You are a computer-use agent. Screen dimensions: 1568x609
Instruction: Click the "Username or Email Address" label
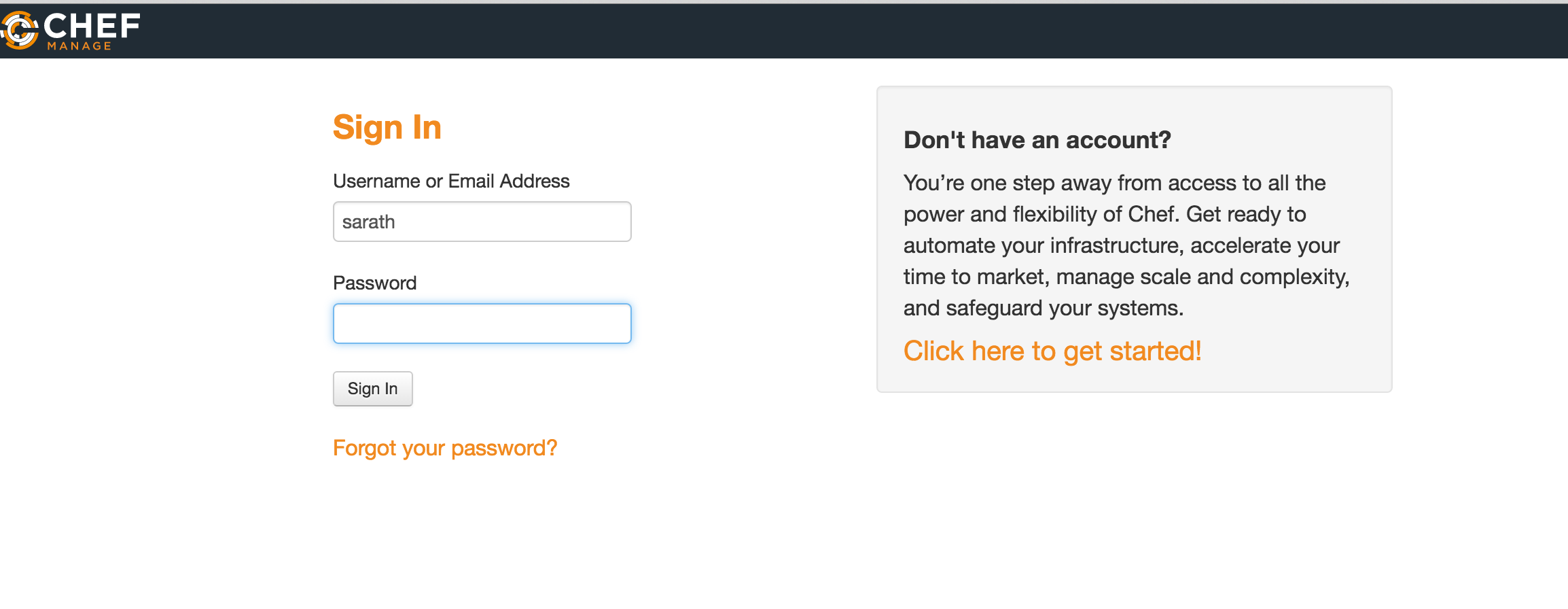pyautogui.click(x=451, y=181)
